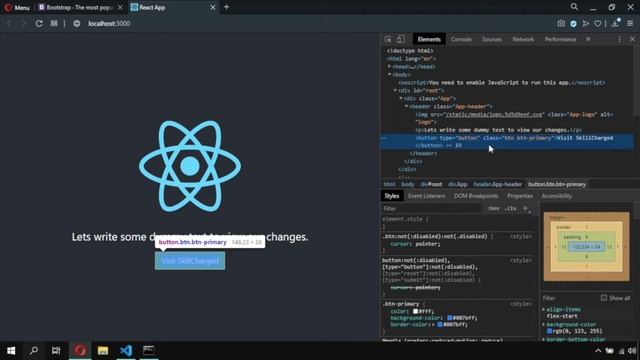Go forward to the next page
This screenshot has width=640, height=360.
(x=23, y=24)
